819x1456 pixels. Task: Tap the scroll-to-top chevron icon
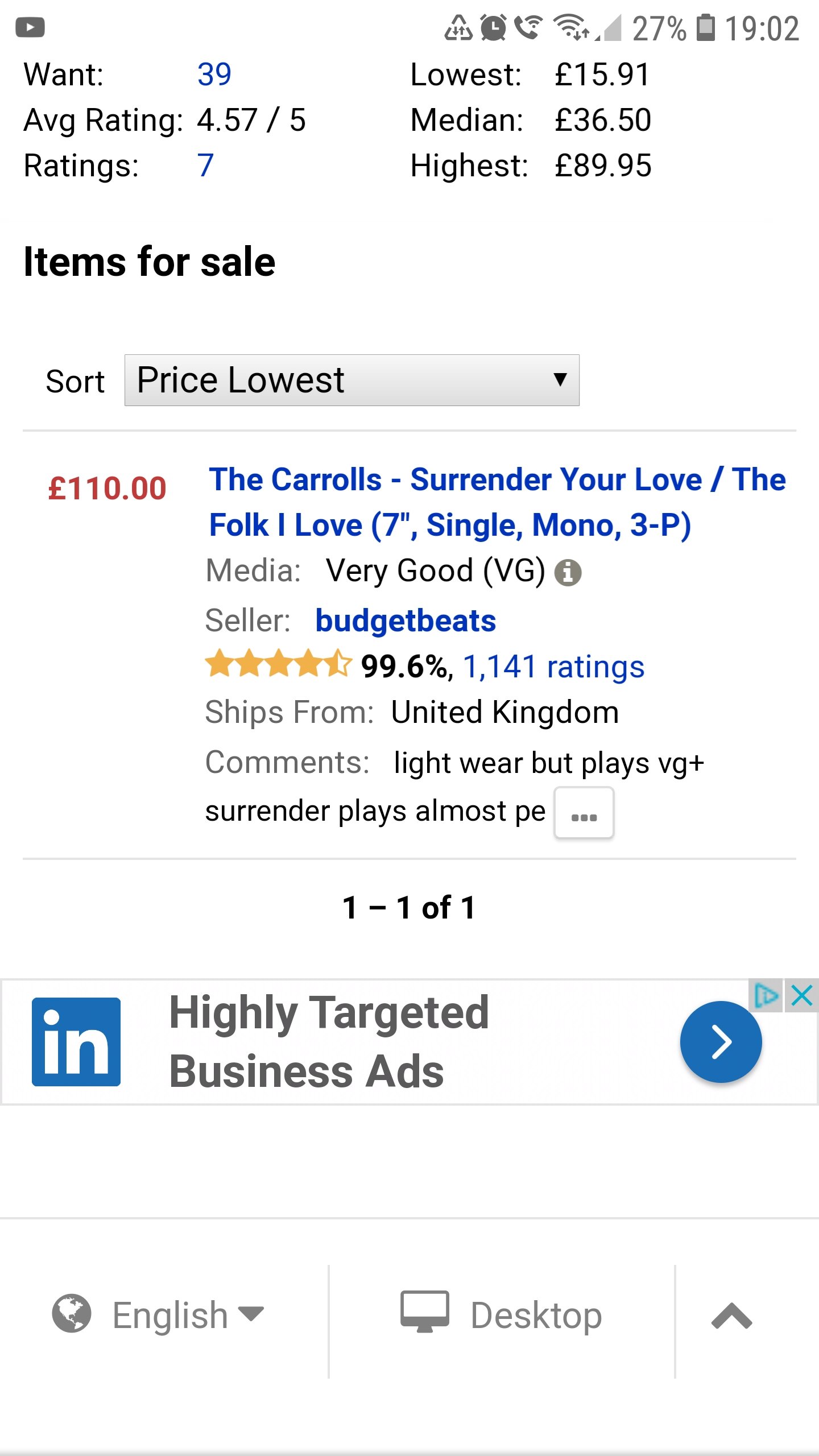(x=732, y=1316)
